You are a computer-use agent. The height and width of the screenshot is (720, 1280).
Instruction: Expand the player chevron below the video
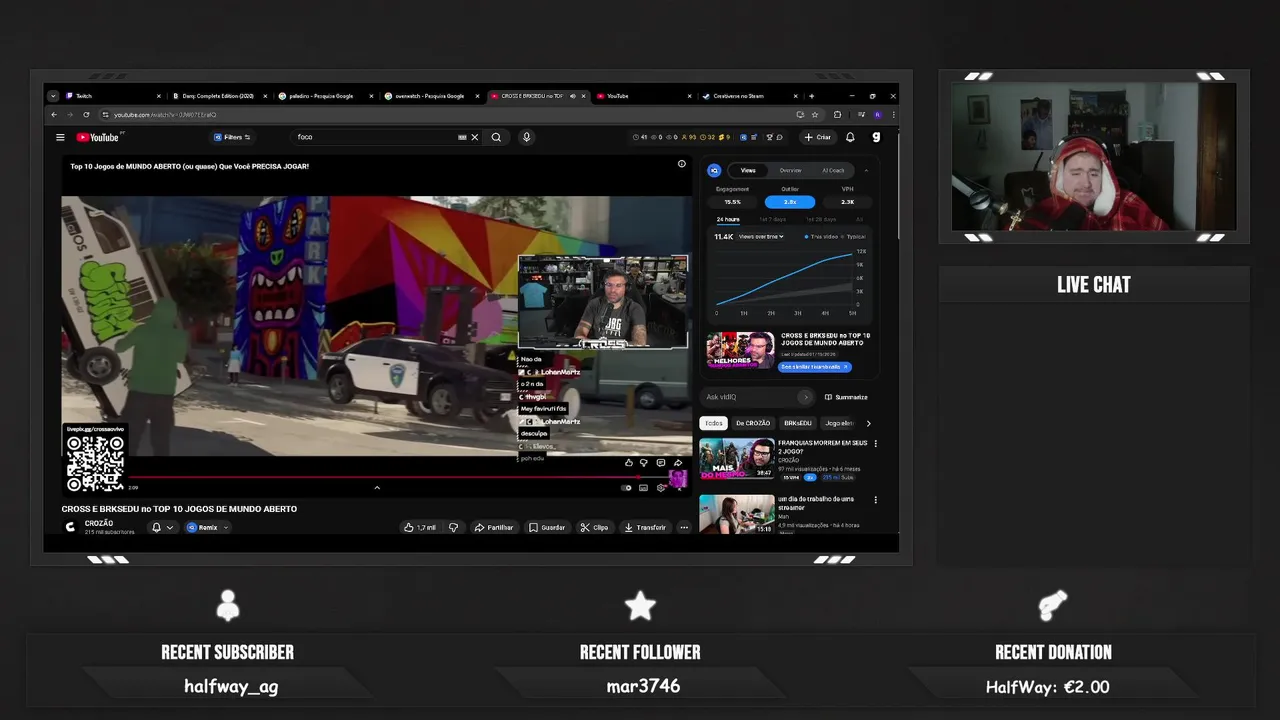377,488
